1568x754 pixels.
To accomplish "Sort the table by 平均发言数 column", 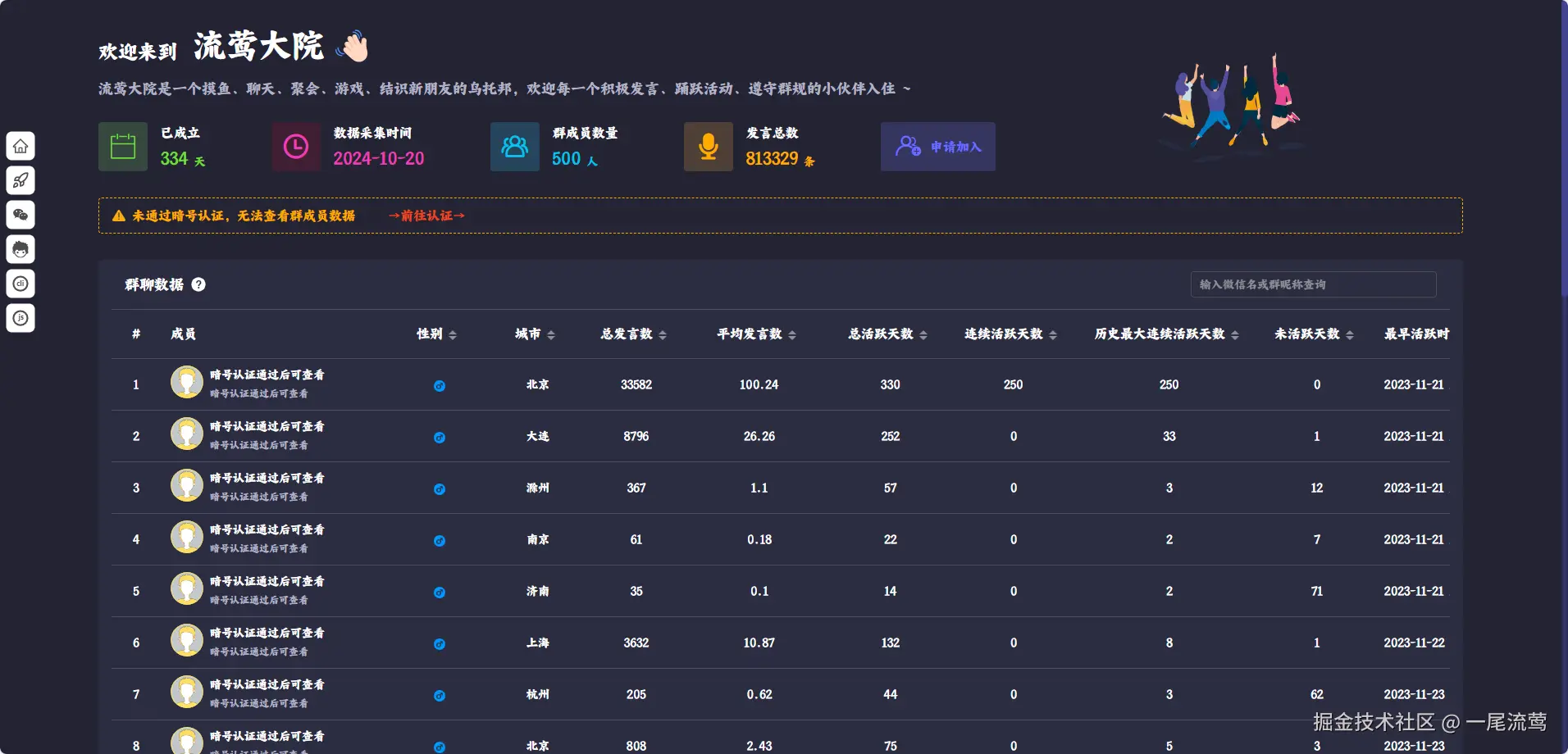I will pos(792,334).
